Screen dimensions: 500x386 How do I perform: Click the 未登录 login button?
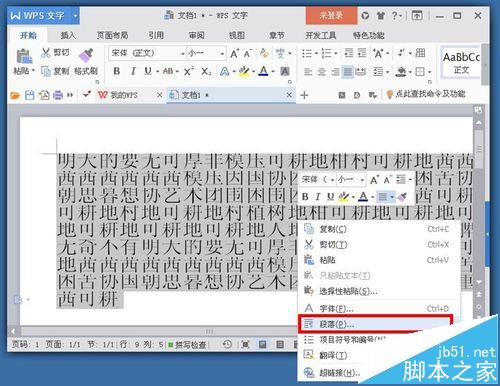[x=331, y=15]
